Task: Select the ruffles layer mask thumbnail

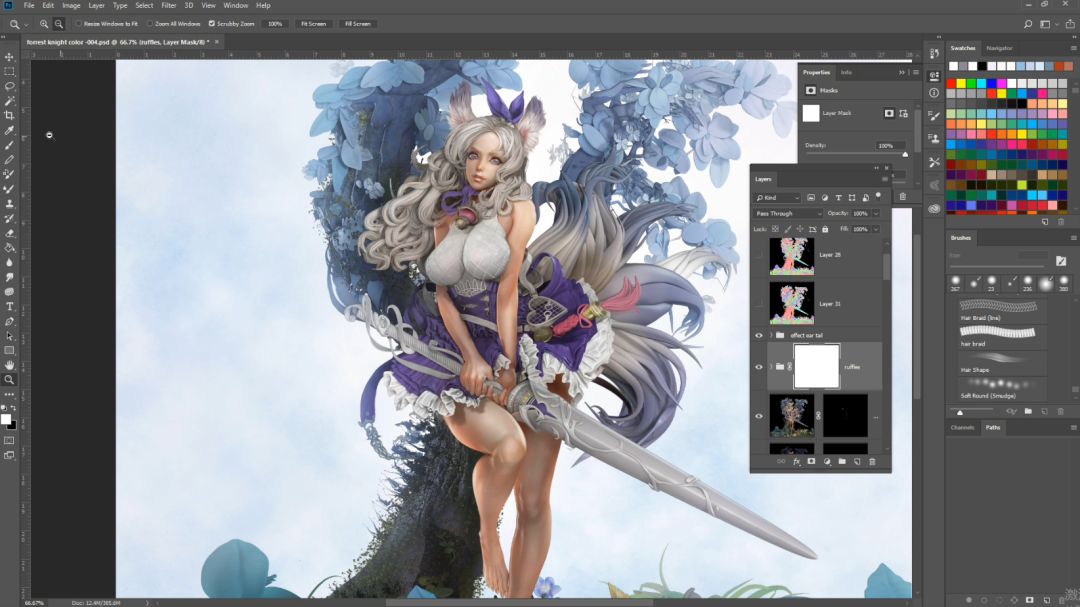Action: coord(816,367)
